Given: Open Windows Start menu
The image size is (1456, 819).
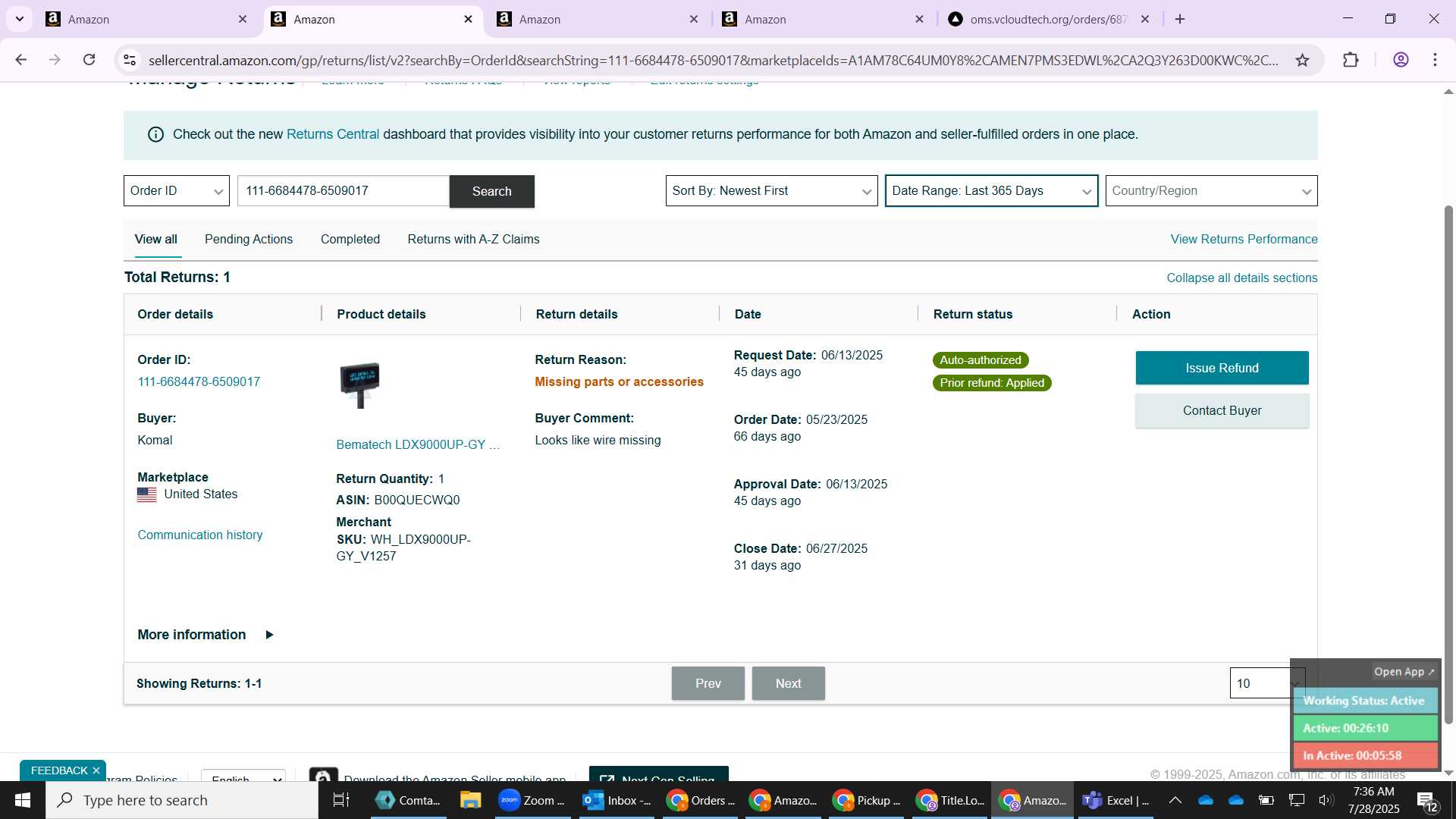Looking at the screenshot, I should 22,800.
